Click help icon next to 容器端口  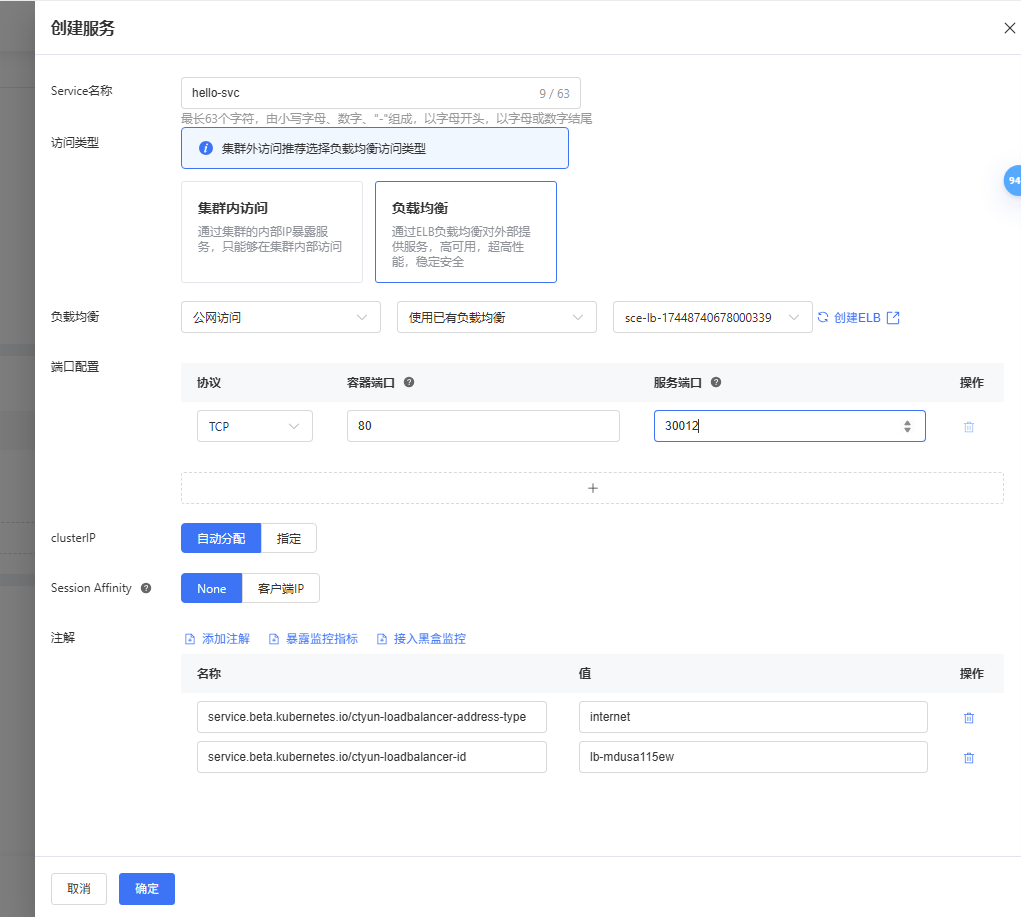tap(409, 383)
